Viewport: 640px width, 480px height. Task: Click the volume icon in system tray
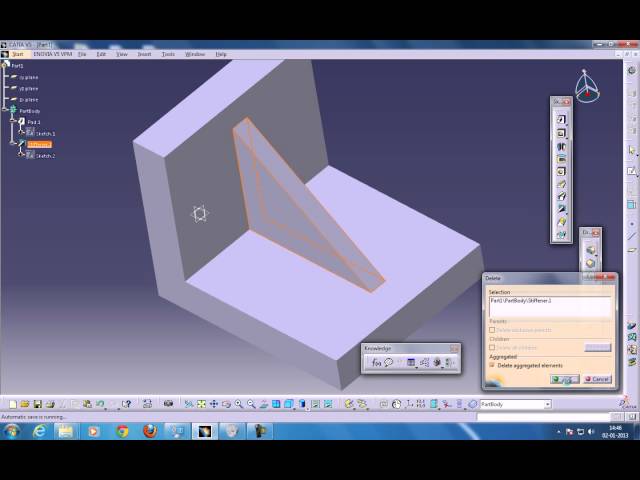591,431
